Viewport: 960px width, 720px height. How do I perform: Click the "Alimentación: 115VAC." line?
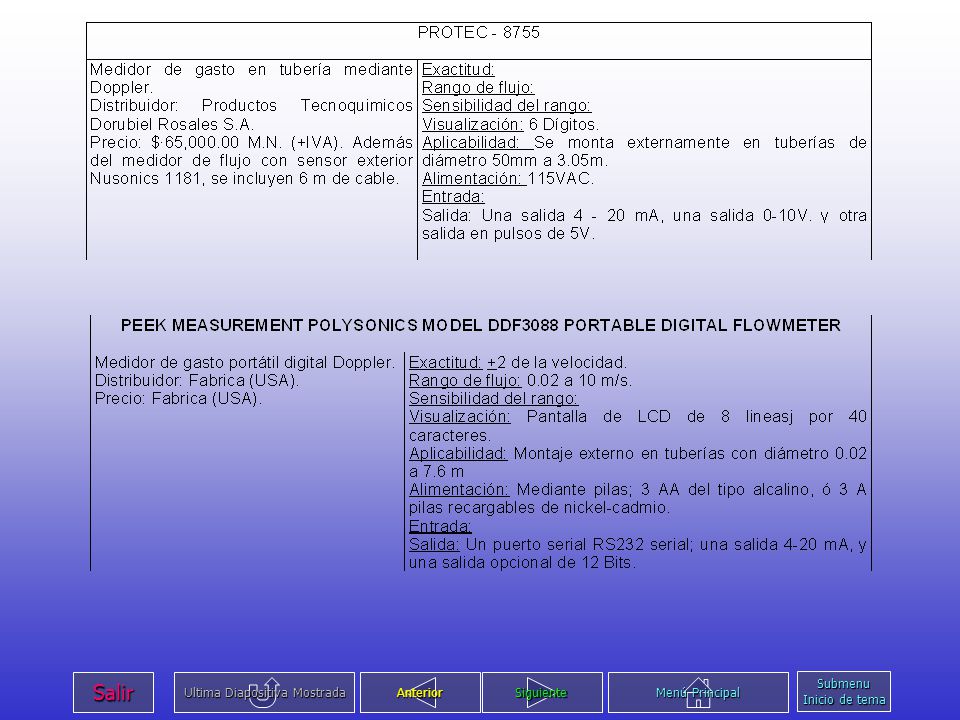[508, 179]
